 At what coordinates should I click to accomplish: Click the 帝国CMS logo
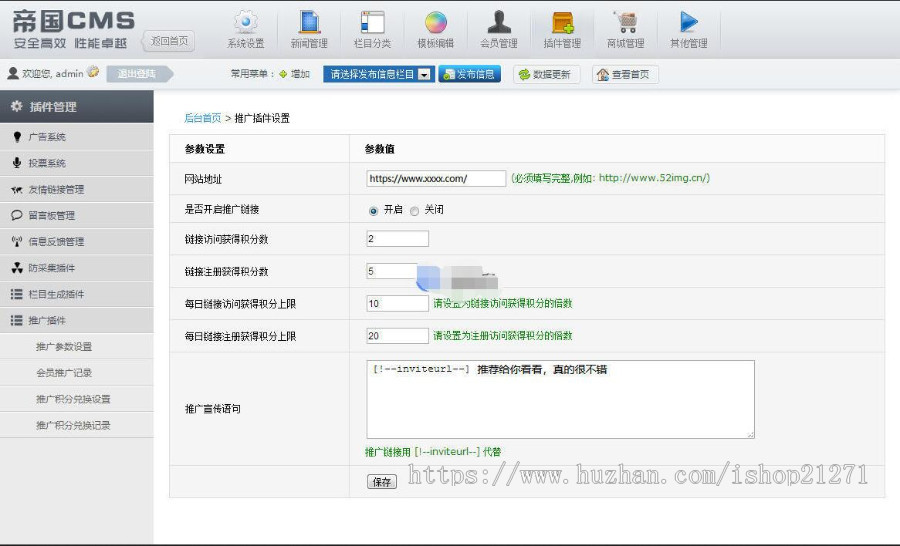[x=73, y=29]
